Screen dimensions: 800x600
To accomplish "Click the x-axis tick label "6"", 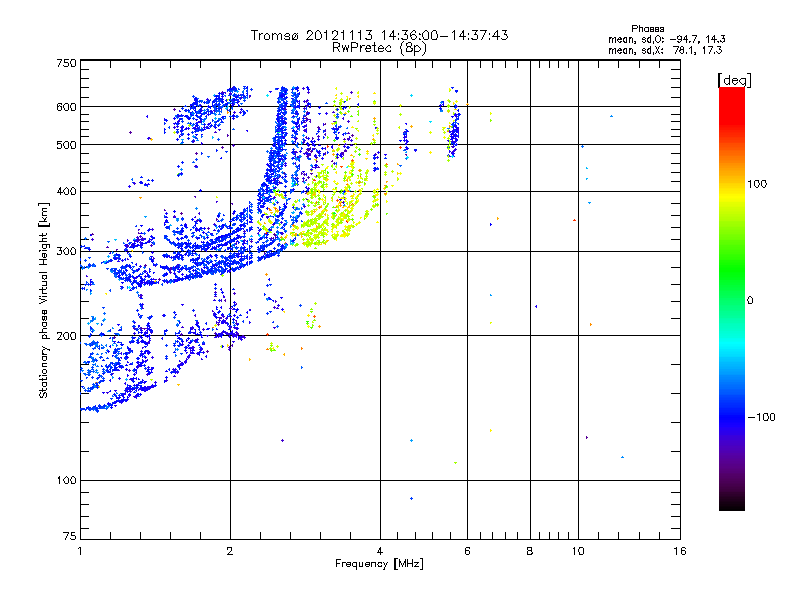I will [x=467, y=551].
